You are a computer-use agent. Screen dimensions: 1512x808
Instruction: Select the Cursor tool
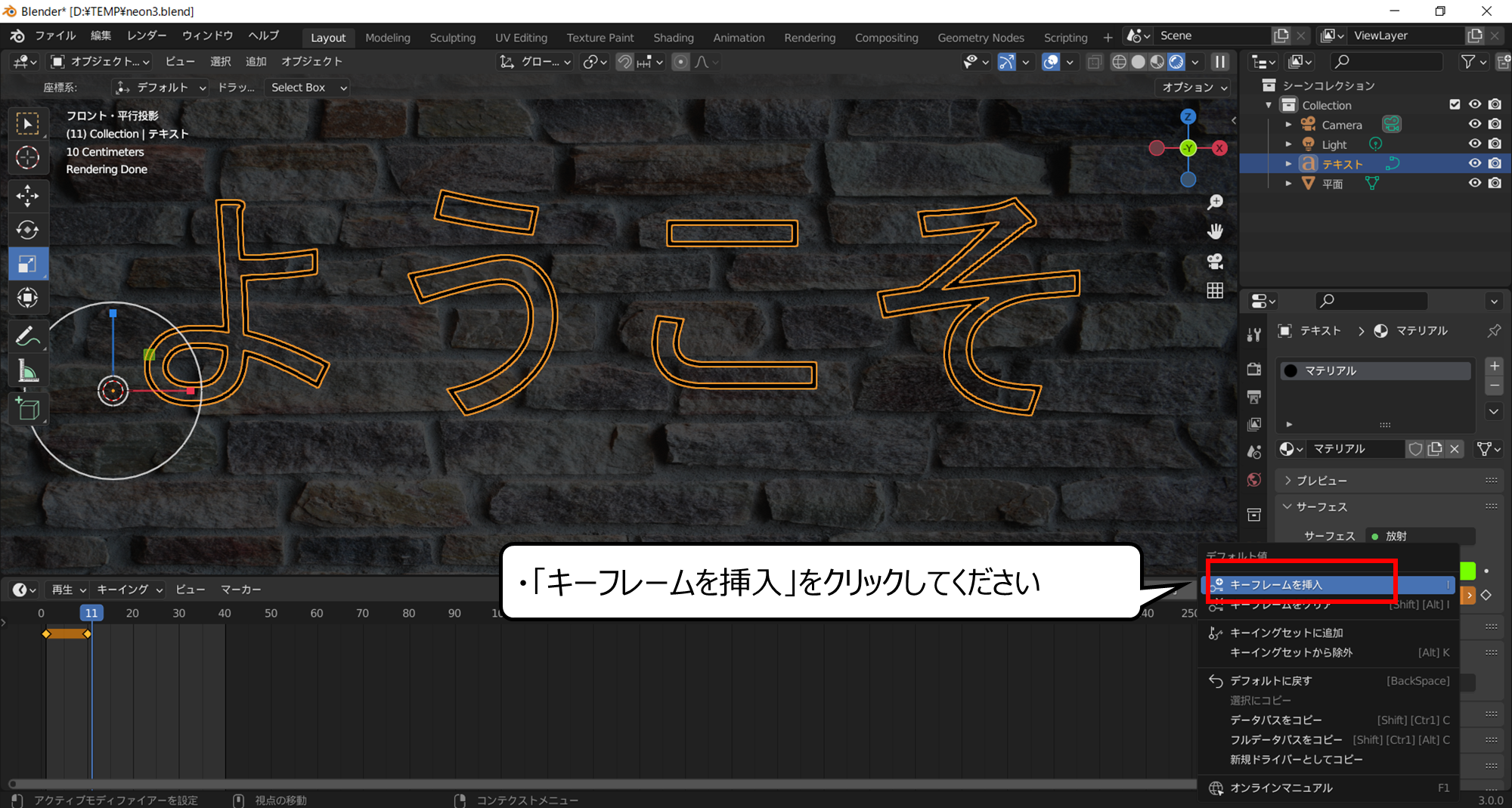[28, 157]
